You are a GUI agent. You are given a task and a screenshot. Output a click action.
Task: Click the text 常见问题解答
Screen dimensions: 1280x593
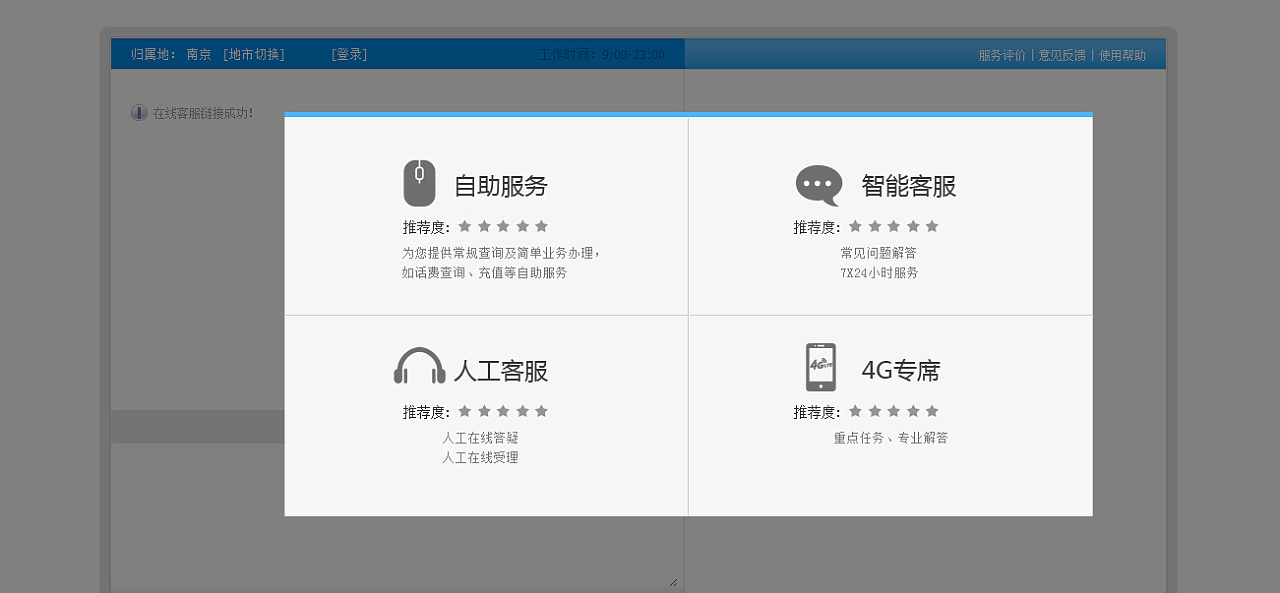(x=879, y=253)
